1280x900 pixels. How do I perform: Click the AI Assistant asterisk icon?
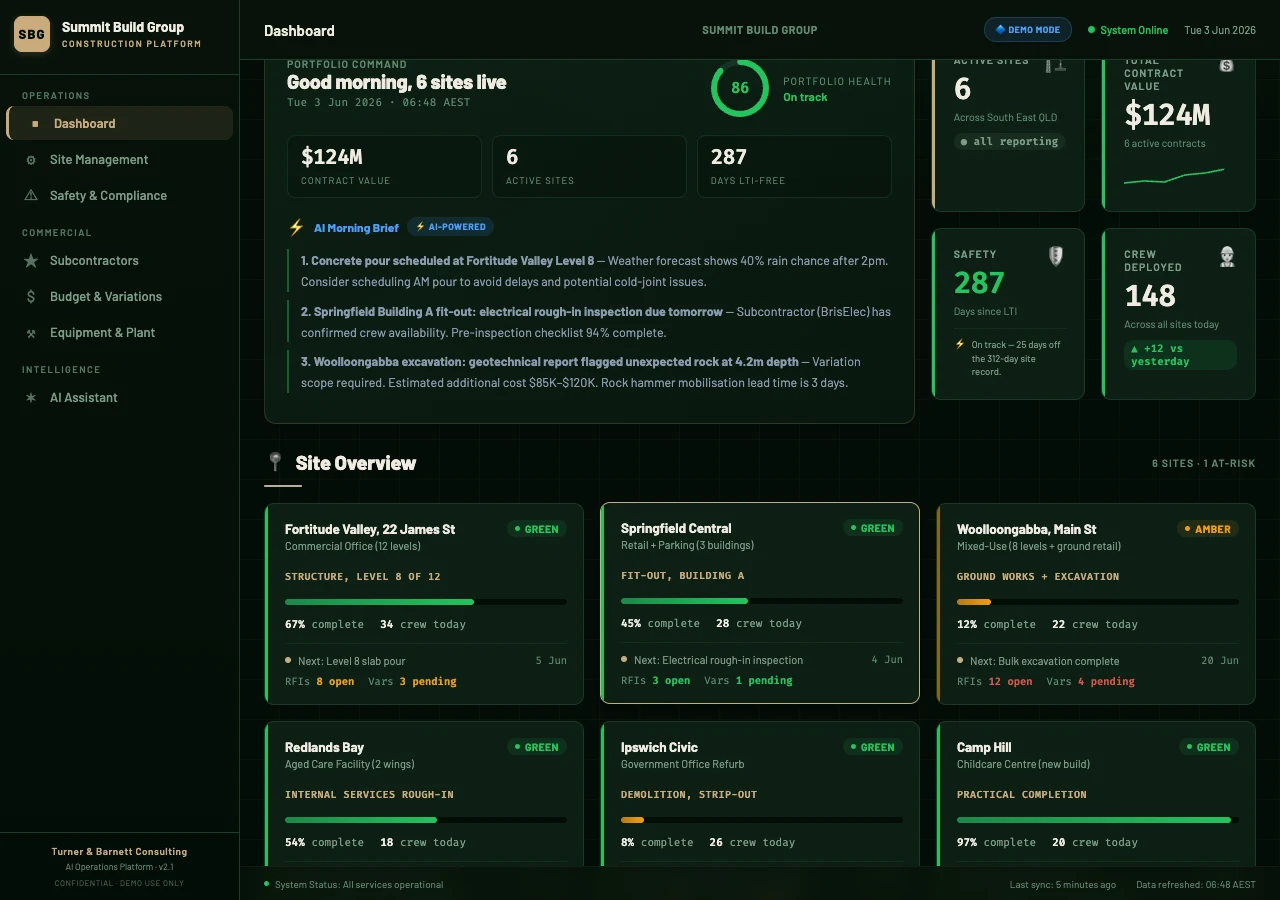tap(31, 398)
